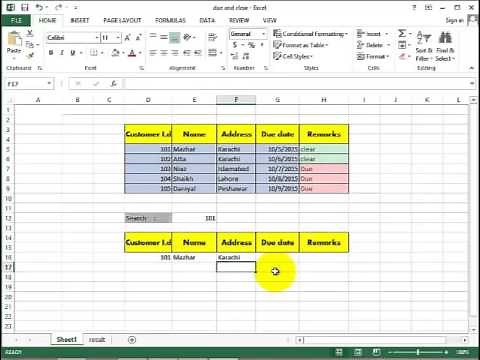Open Format as Table menu
Screen dimensions: 480x360
pos(300,45)
